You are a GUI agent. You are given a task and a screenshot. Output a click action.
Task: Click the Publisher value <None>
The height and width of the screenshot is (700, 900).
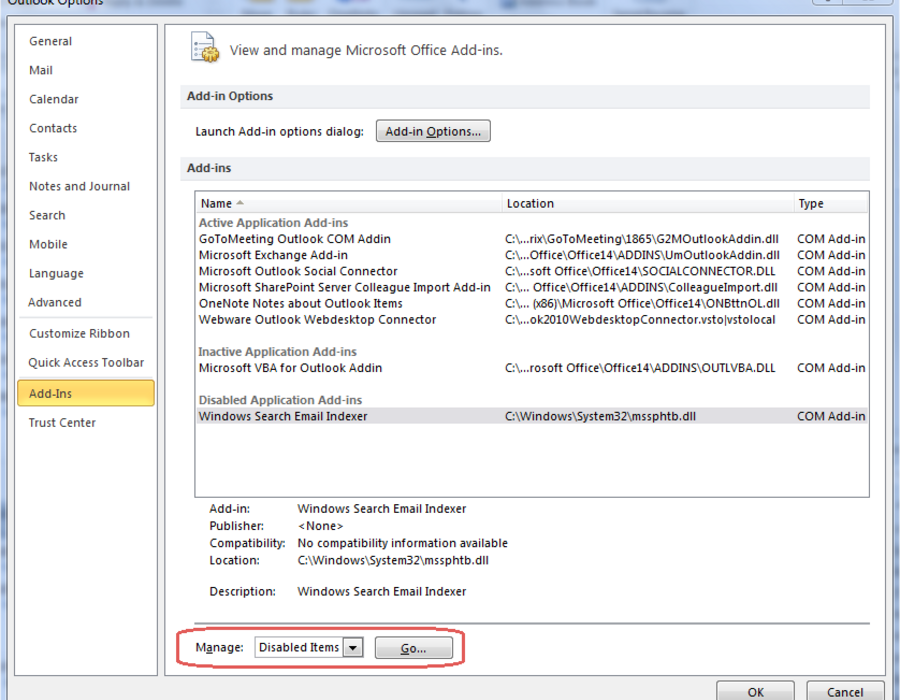(320, 526)
